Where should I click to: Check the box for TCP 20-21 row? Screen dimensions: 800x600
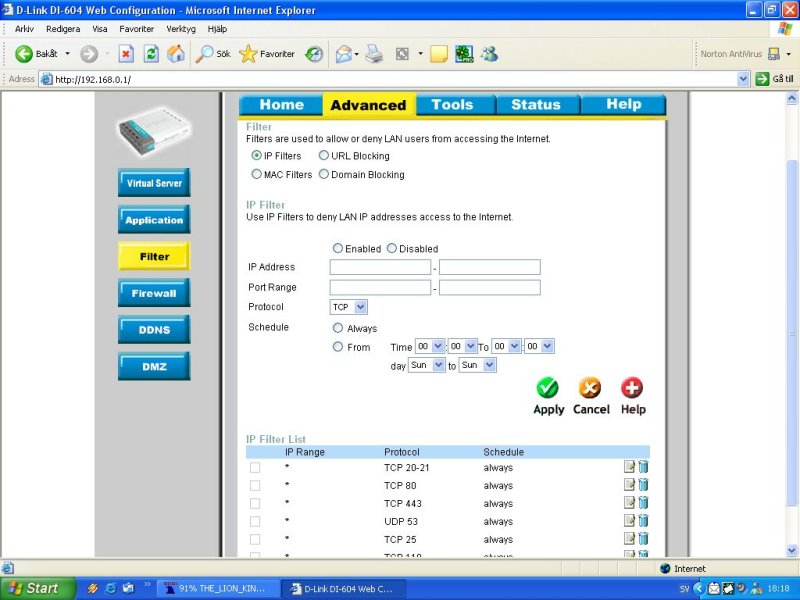[255, 467]
